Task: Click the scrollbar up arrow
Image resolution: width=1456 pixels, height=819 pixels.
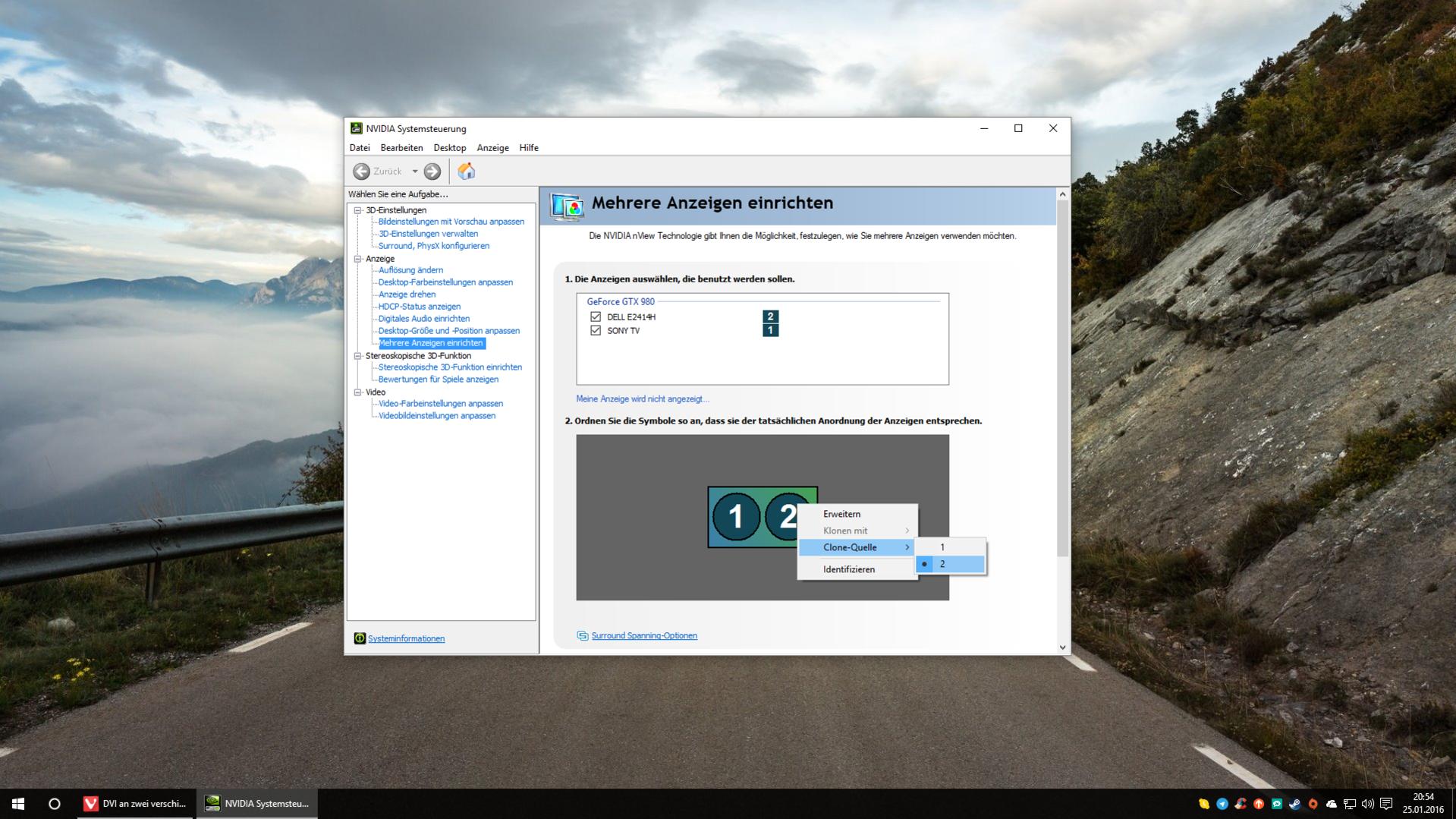Action: (x=1062, y=194)
